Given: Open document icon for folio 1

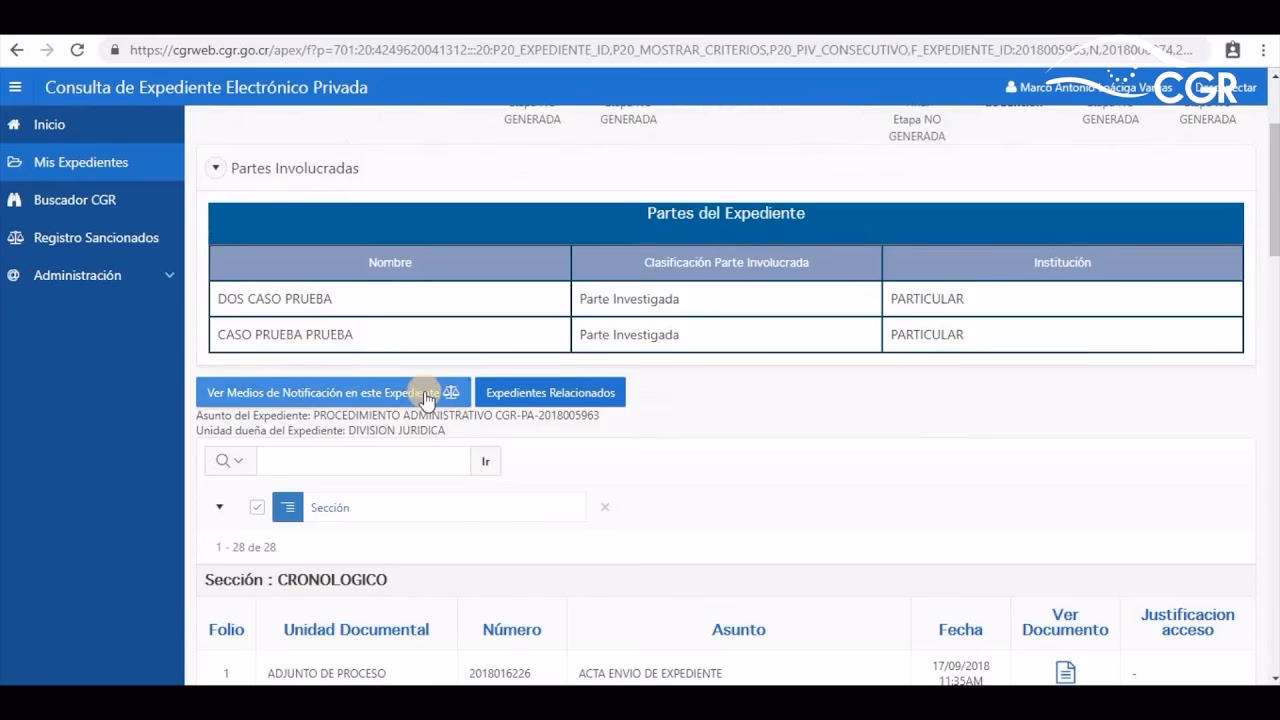Looking at the screenshot, I should pyautogui.click(x=1065, y=673).
